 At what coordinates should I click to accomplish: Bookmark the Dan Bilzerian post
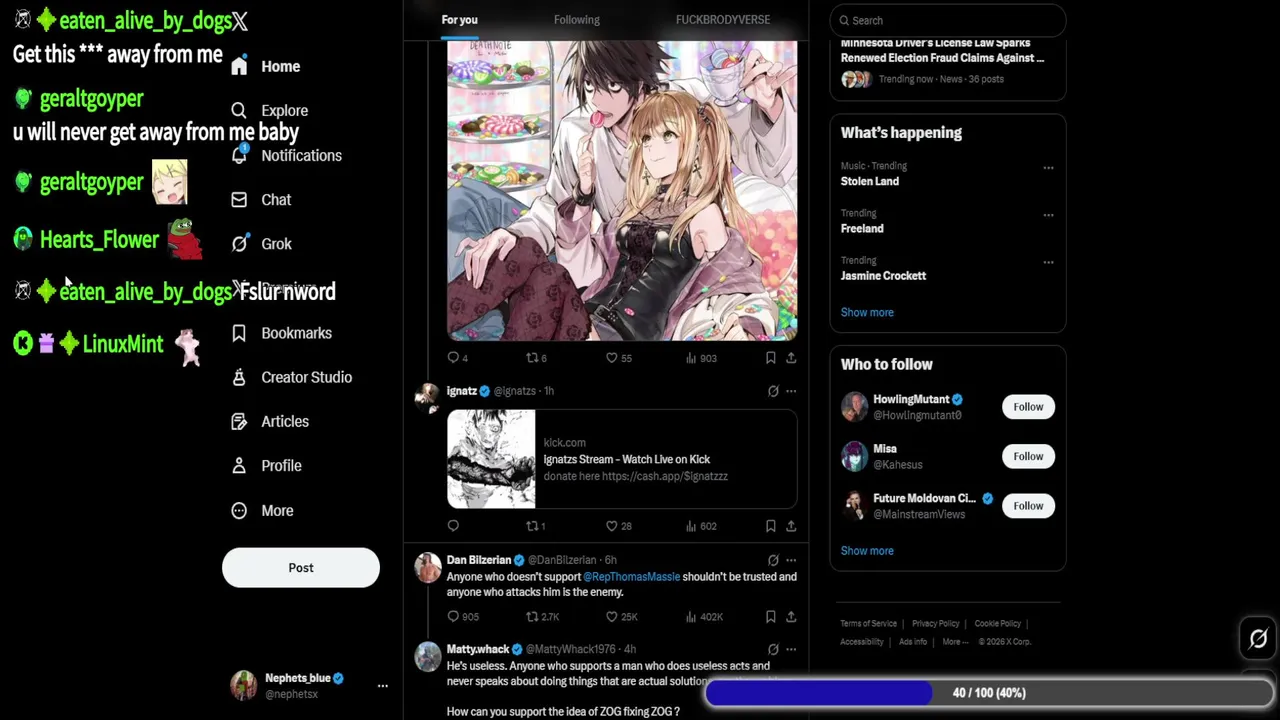tap(770, 617)
